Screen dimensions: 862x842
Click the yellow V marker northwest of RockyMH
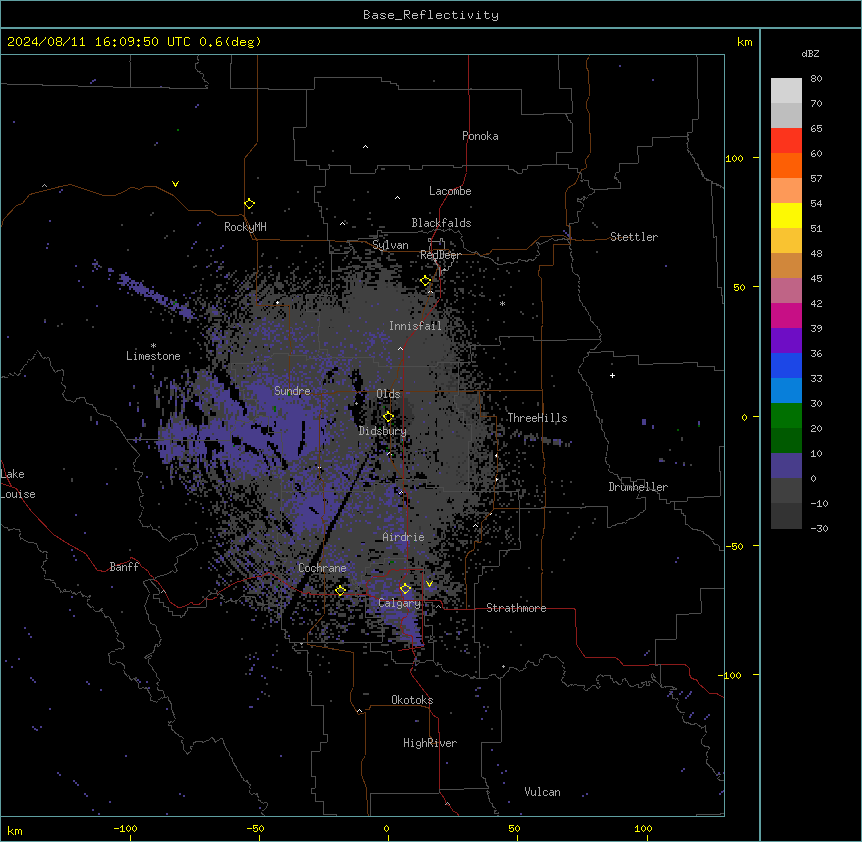click(x=175, y=184)
